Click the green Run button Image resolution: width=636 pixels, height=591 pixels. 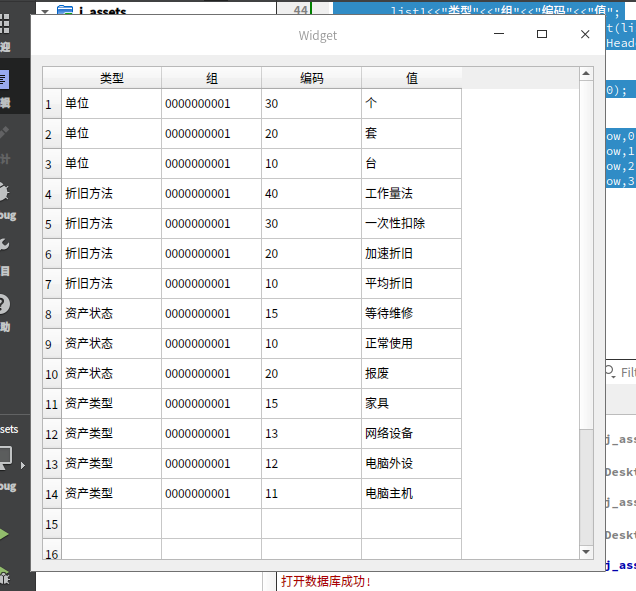pyautogui.click(x=5, y=534)
